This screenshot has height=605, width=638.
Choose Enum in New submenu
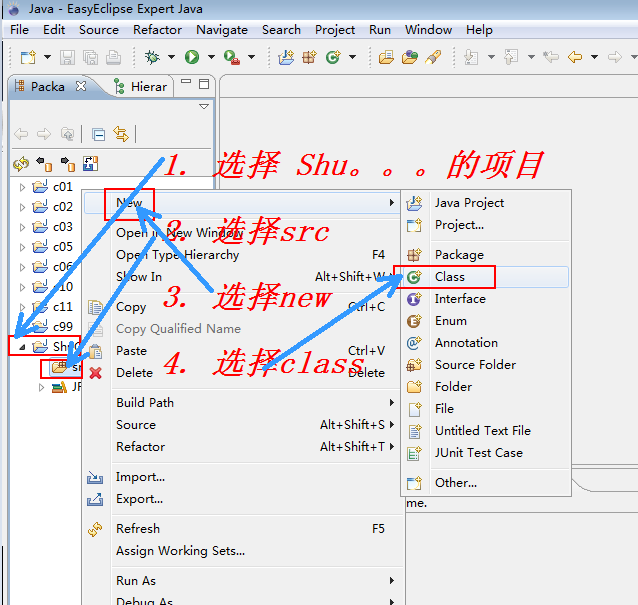pyautogui.click(x=485, y=321)
